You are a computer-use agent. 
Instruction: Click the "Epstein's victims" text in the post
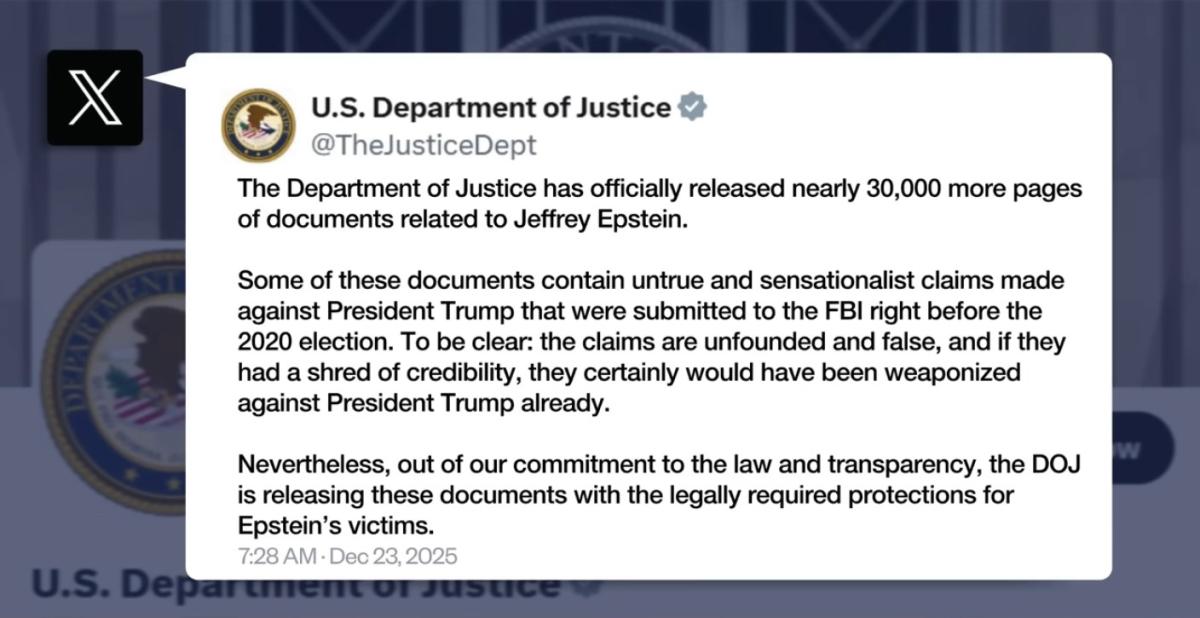pos(325,525)
